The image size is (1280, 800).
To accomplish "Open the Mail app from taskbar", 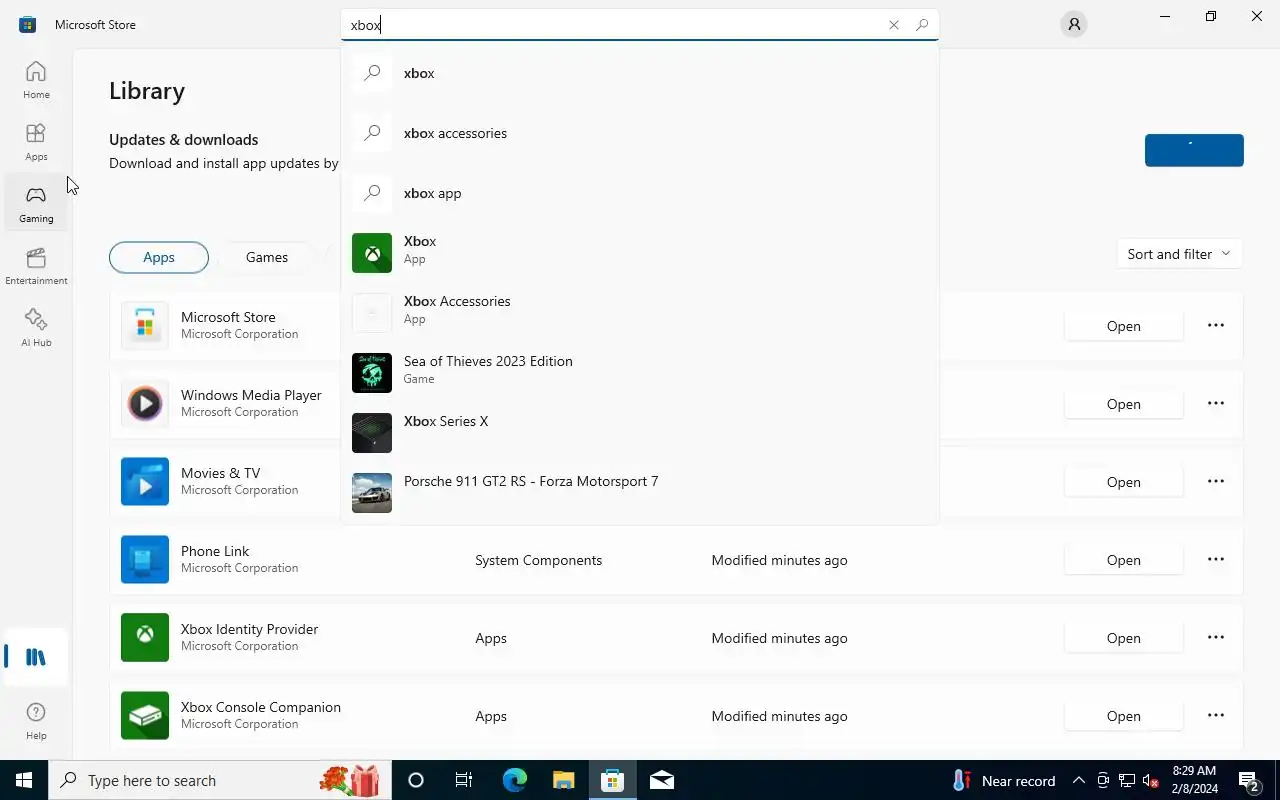I will [x=662, y=780].
